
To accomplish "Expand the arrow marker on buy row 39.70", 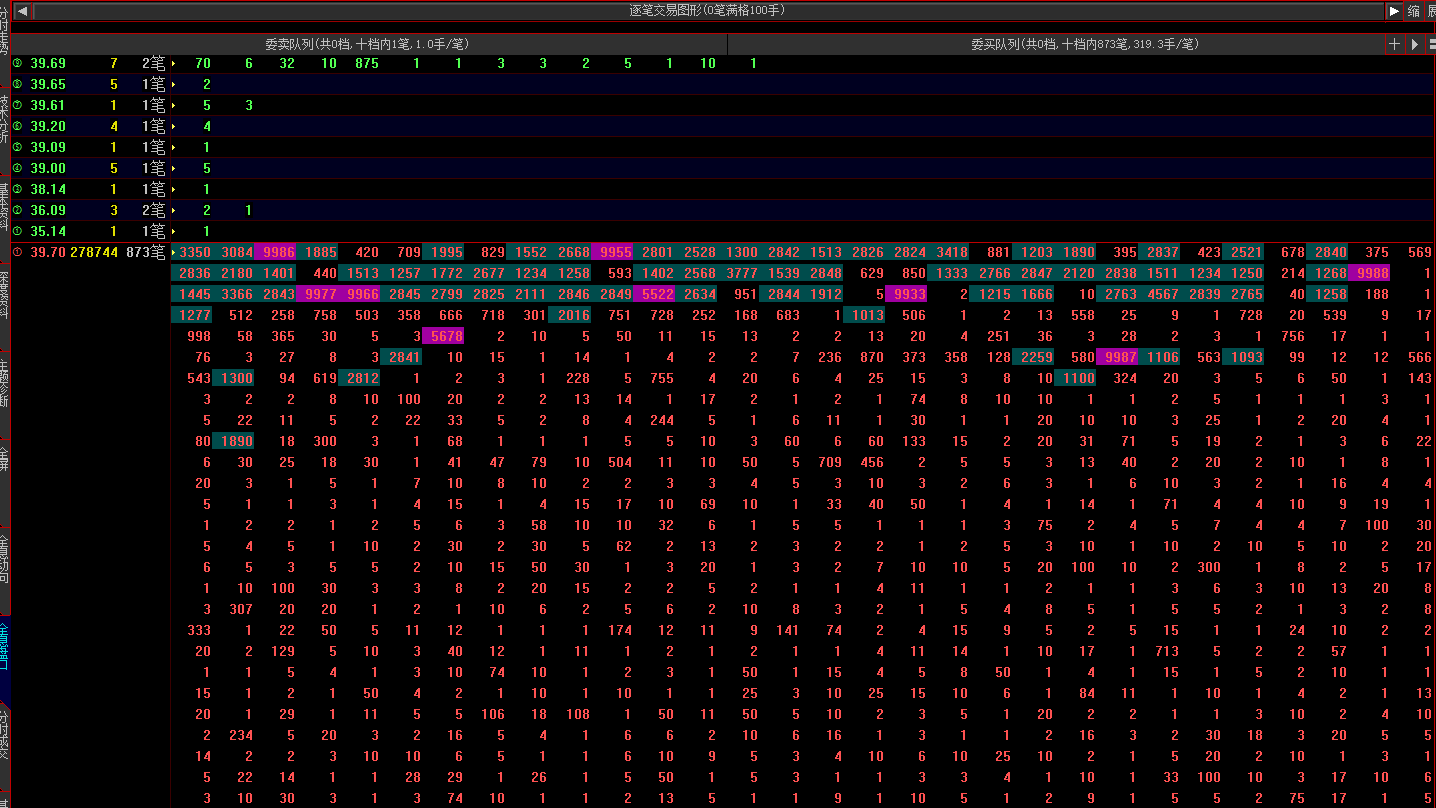I will pyautogui.click(x=174, y=252).
